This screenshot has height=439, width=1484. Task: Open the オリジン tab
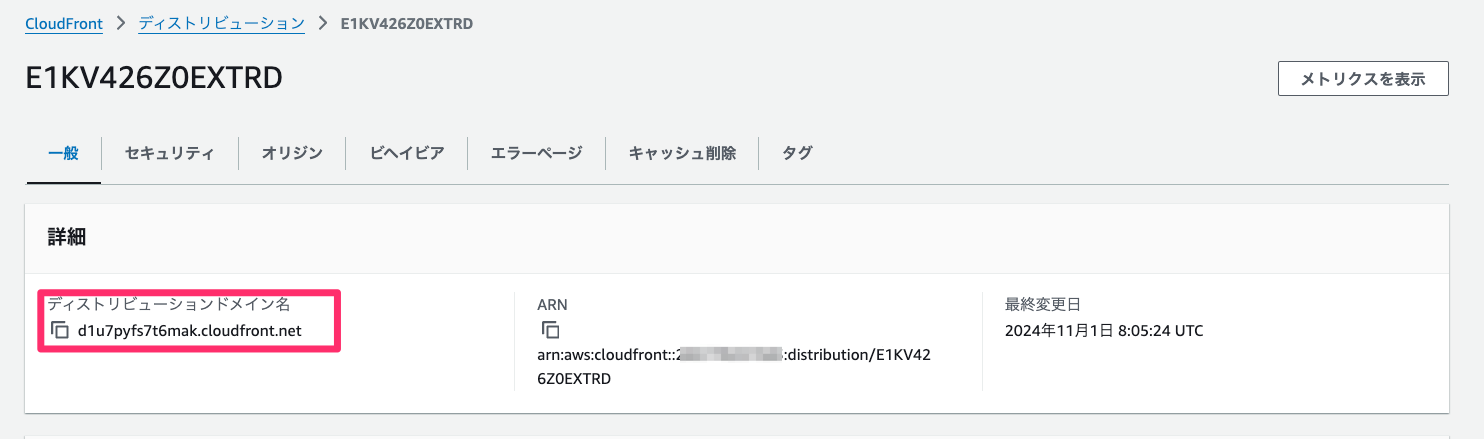[x=292, y=154]
